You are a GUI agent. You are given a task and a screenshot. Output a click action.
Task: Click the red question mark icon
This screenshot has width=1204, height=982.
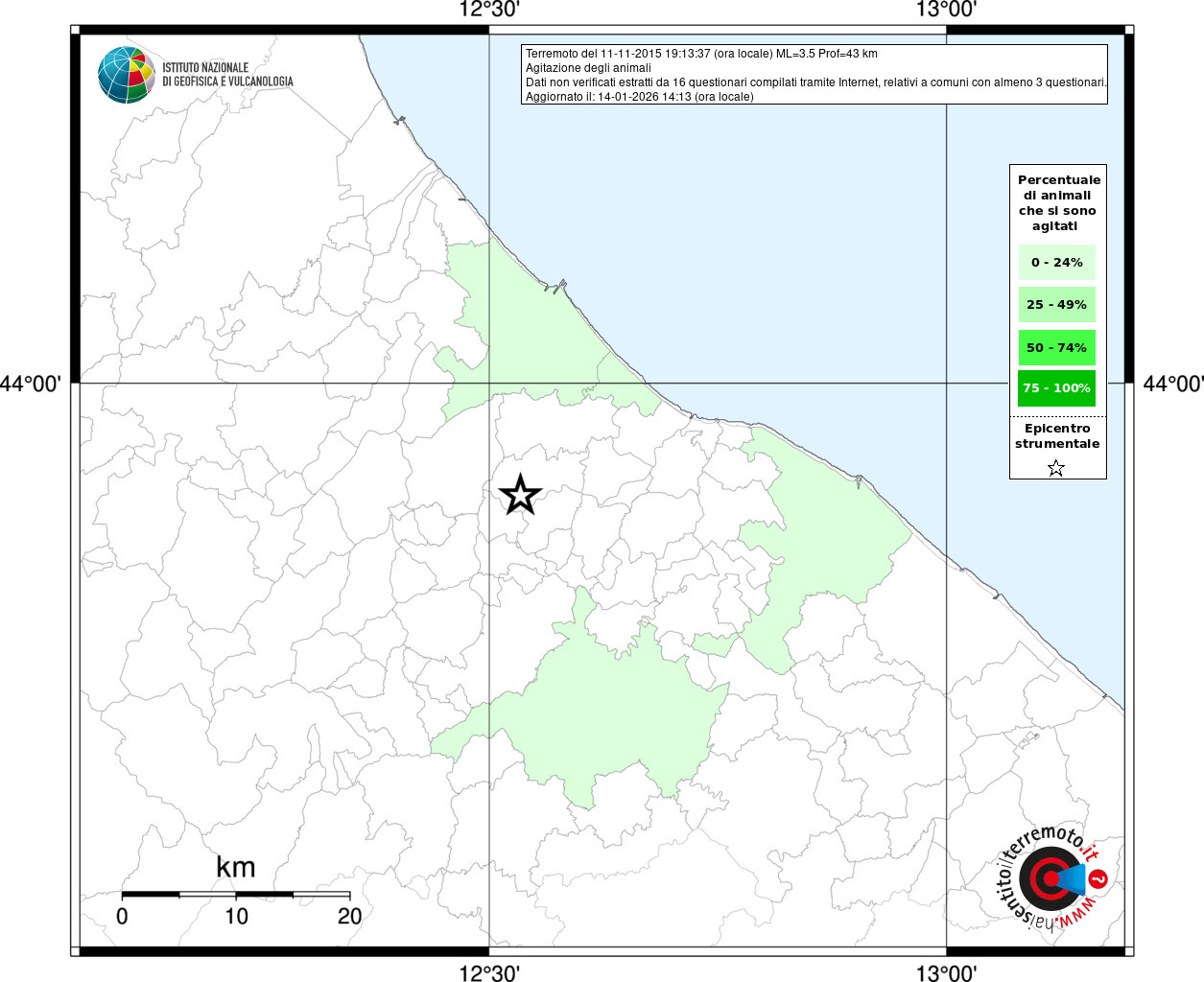pos(1099,878)
